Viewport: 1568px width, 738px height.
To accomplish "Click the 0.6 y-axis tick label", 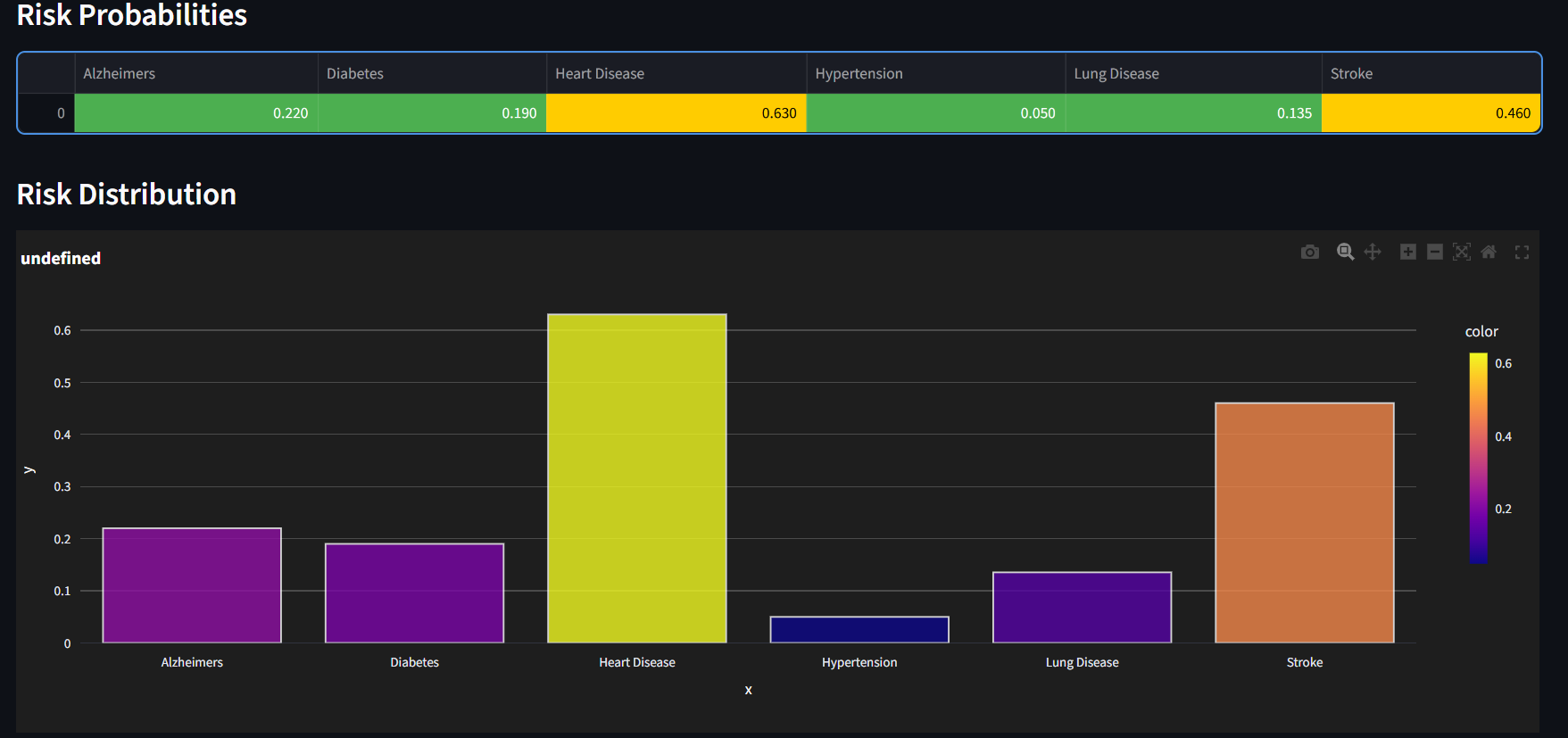I will click(62, 330).
